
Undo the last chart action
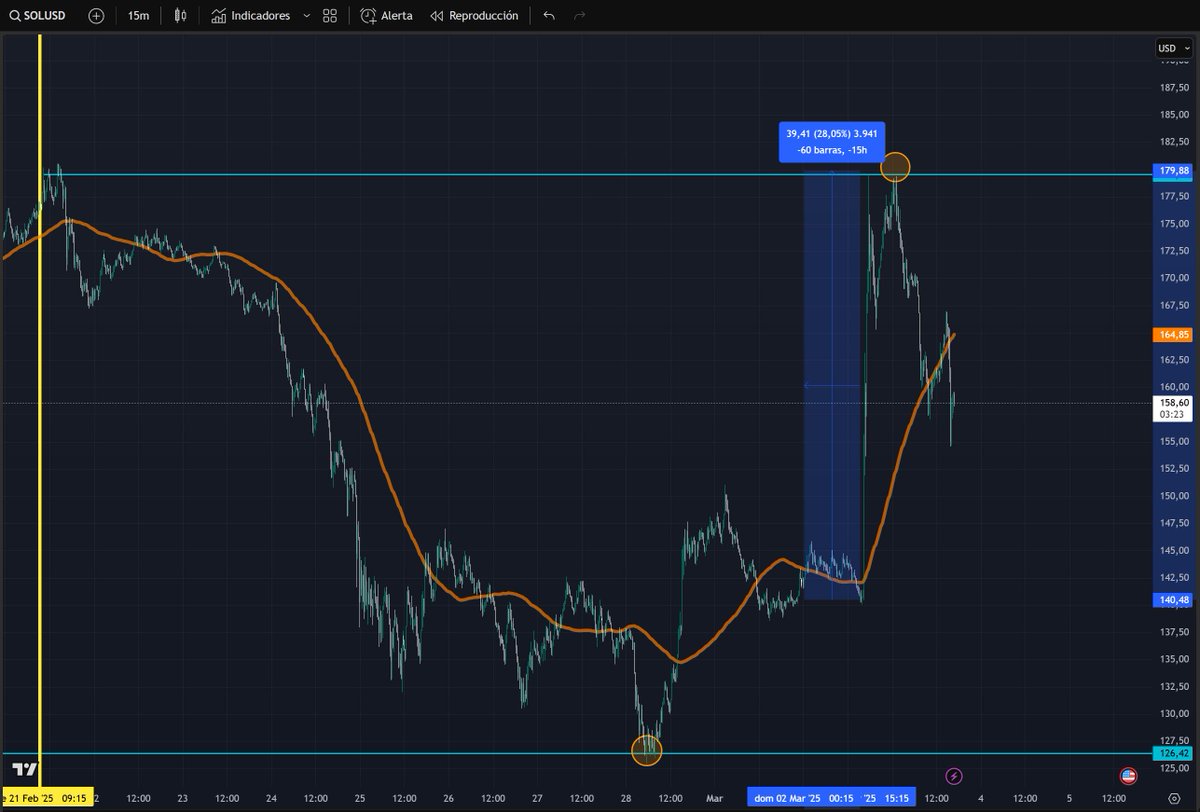548,16
